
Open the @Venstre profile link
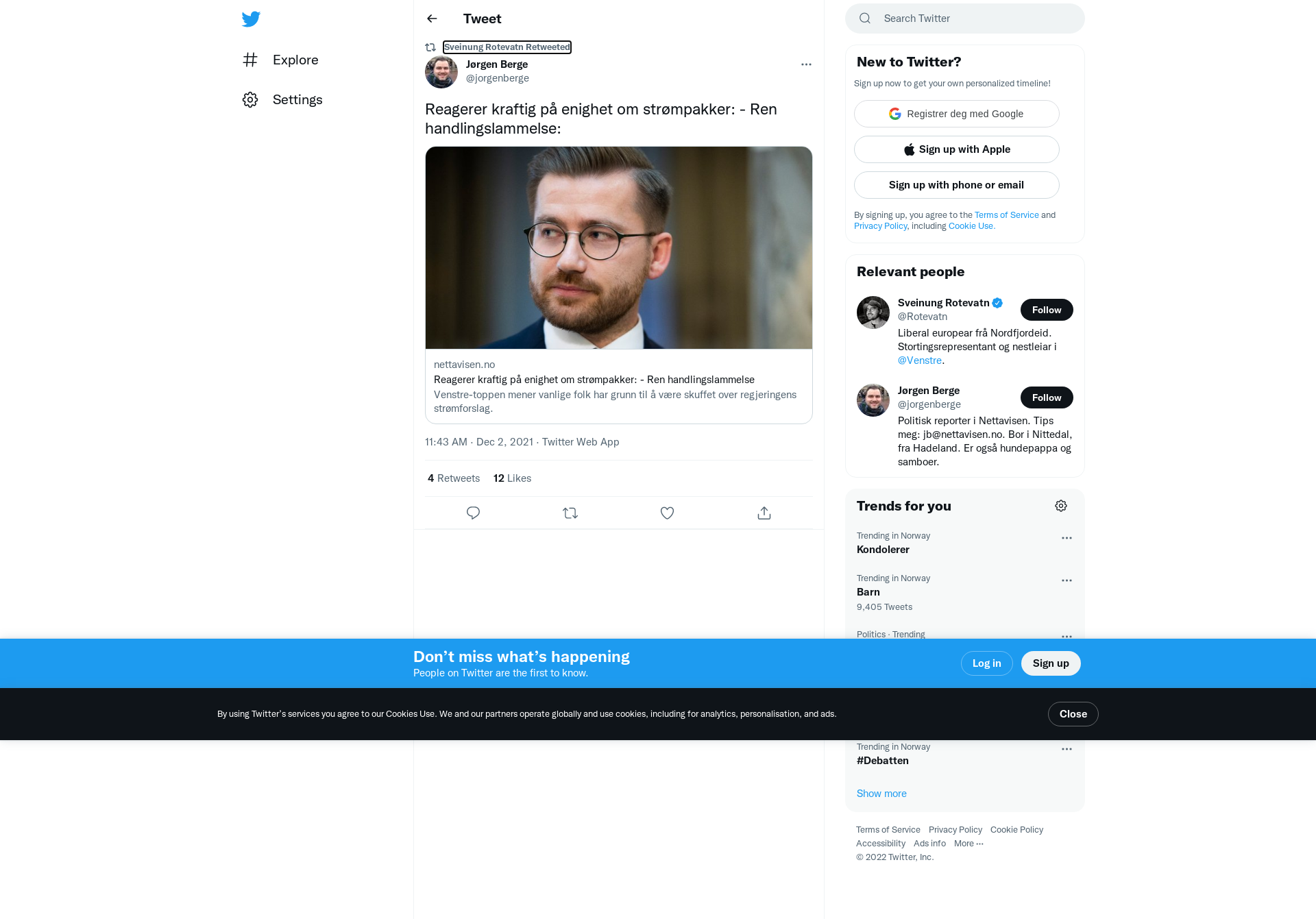pyautogui.click(x=919, y=360)
